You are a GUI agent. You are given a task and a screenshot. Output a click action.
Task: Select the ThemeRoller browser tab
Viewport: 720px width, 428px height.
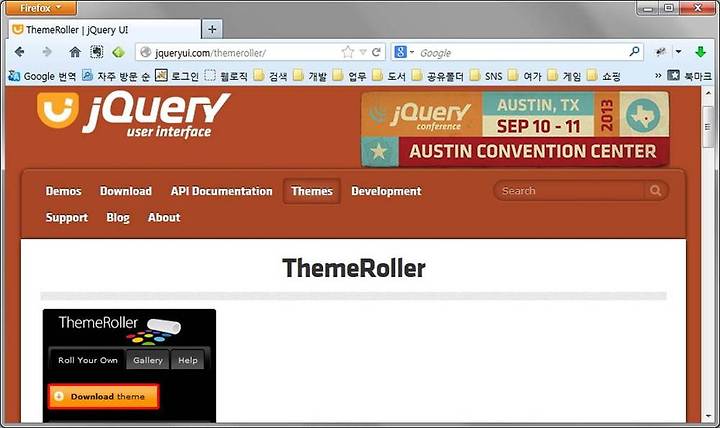(x=104, y=30)
